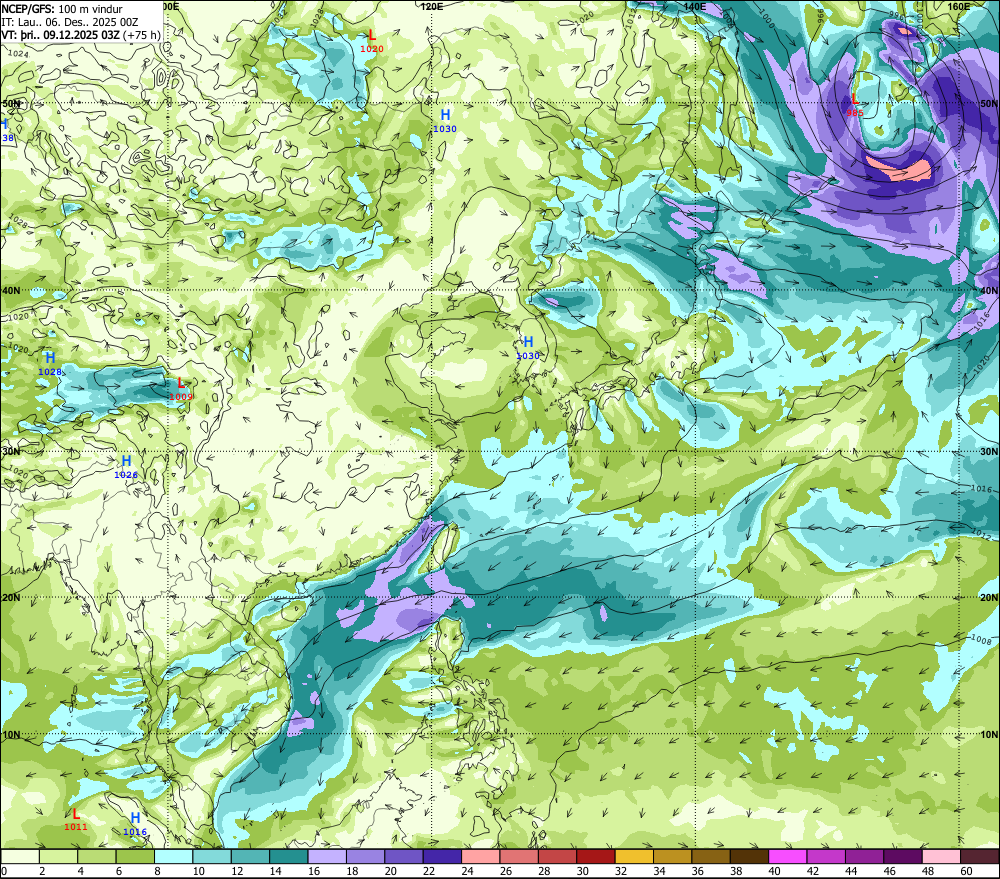
Task: Click the salmon pink 24–26 legend swatch
Action: 480,857
